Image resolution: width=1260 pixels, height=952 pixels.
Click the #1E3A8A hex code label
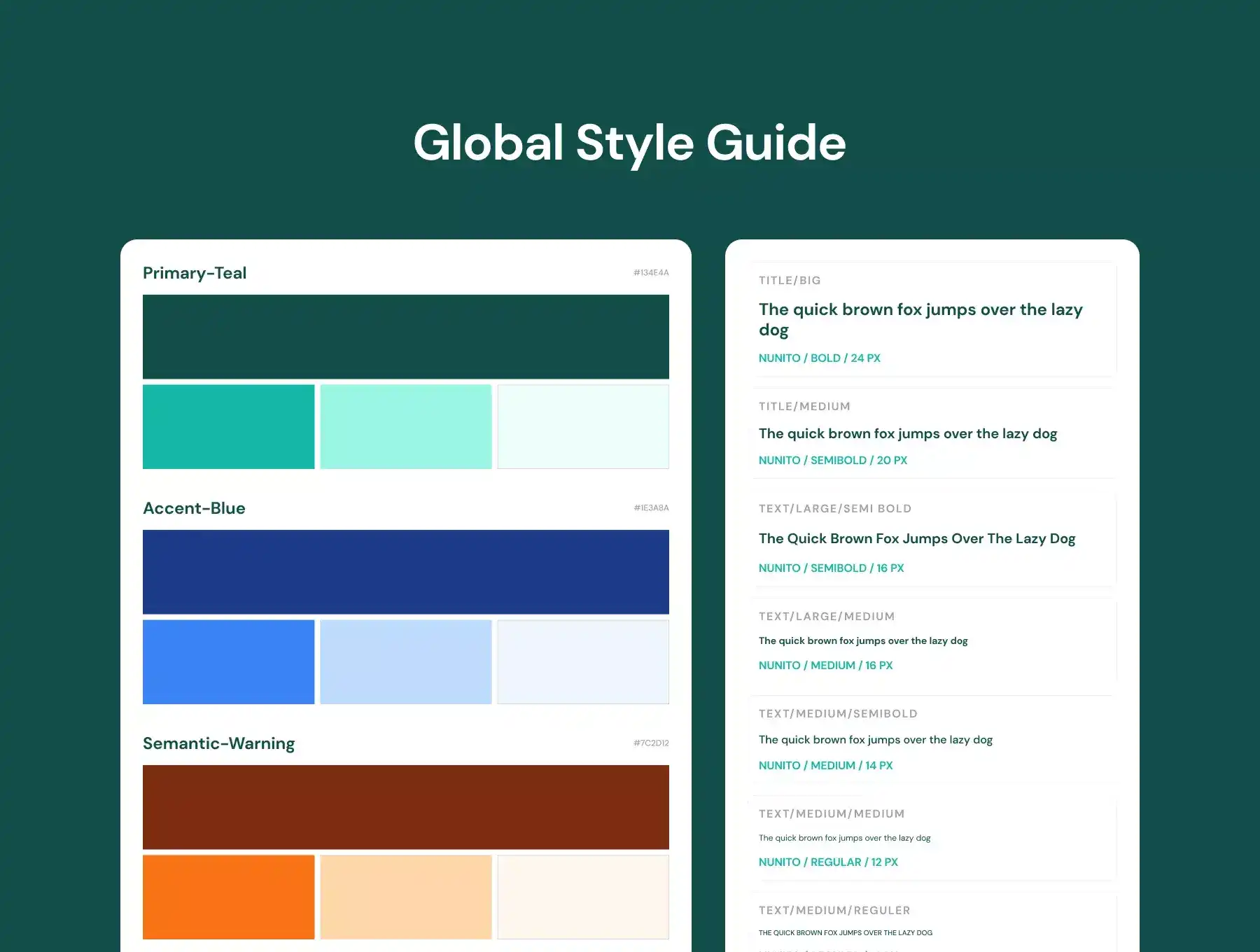click(651, 507)
